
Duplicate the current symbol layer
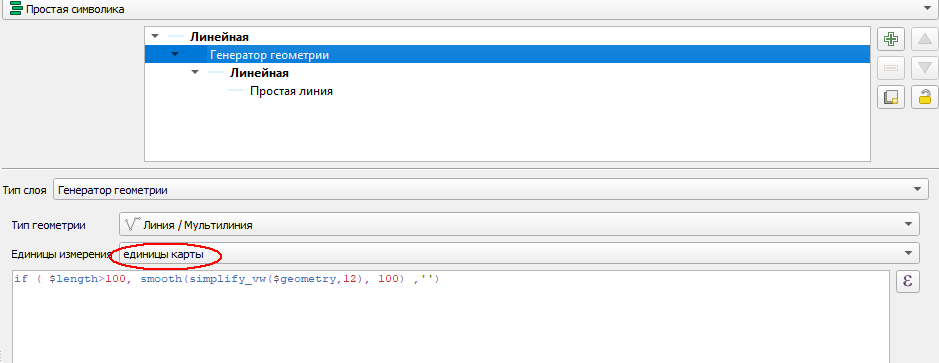890,96
